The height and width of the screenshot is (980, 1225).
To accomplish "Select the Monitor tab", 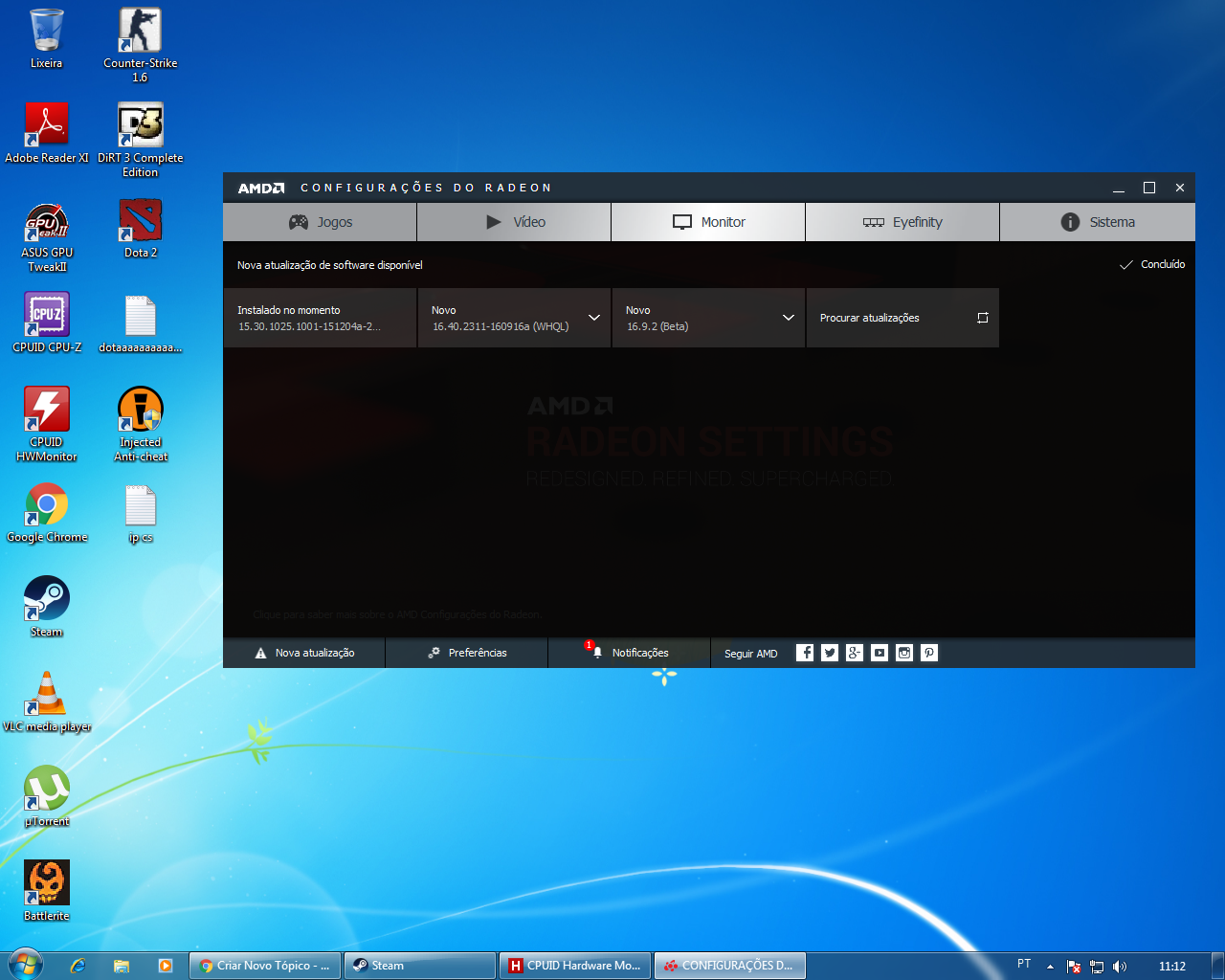I will pyautogui.click(x=708, y=222).
